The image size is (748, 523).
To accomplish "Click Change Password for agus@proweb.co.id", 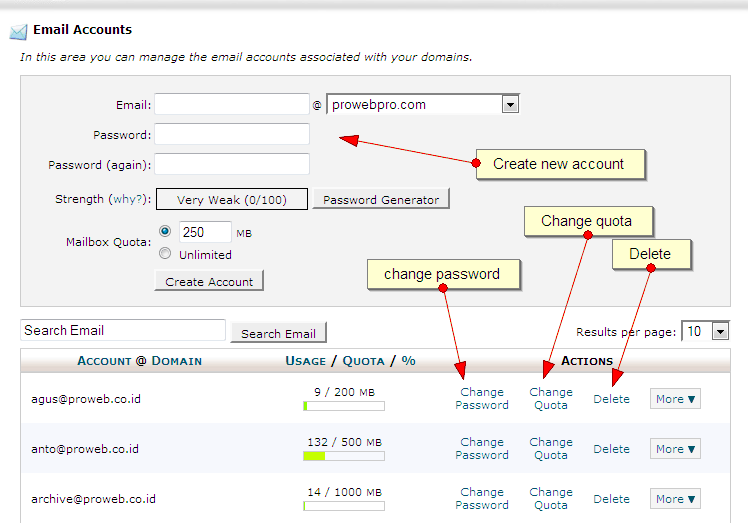I will (x=482, y=398).
